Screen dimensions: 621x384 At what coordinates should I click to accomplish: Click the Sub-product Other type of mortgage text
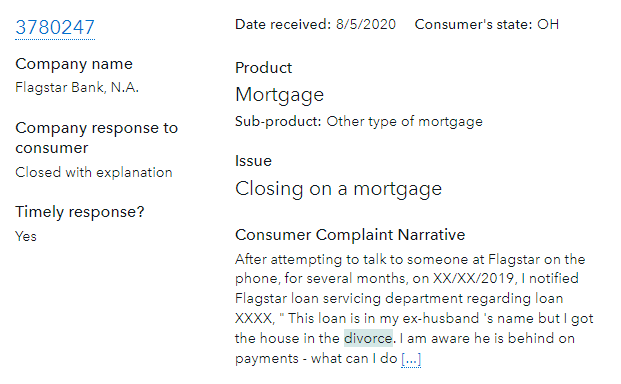359,122
